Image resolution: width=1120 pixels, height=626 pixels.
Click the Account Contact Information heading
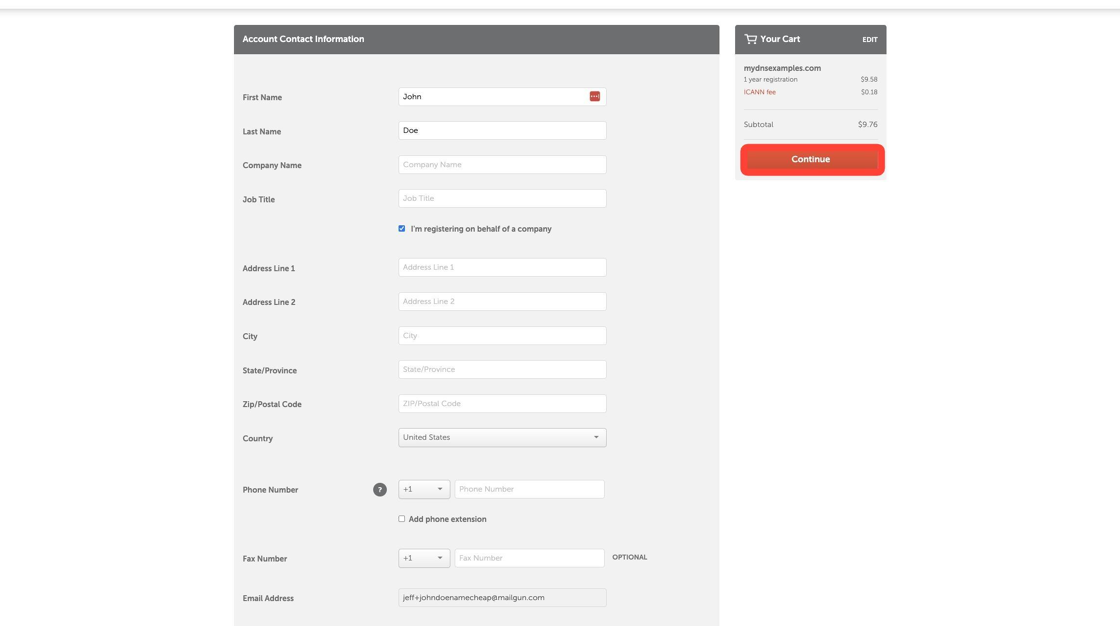pos(303,39)
